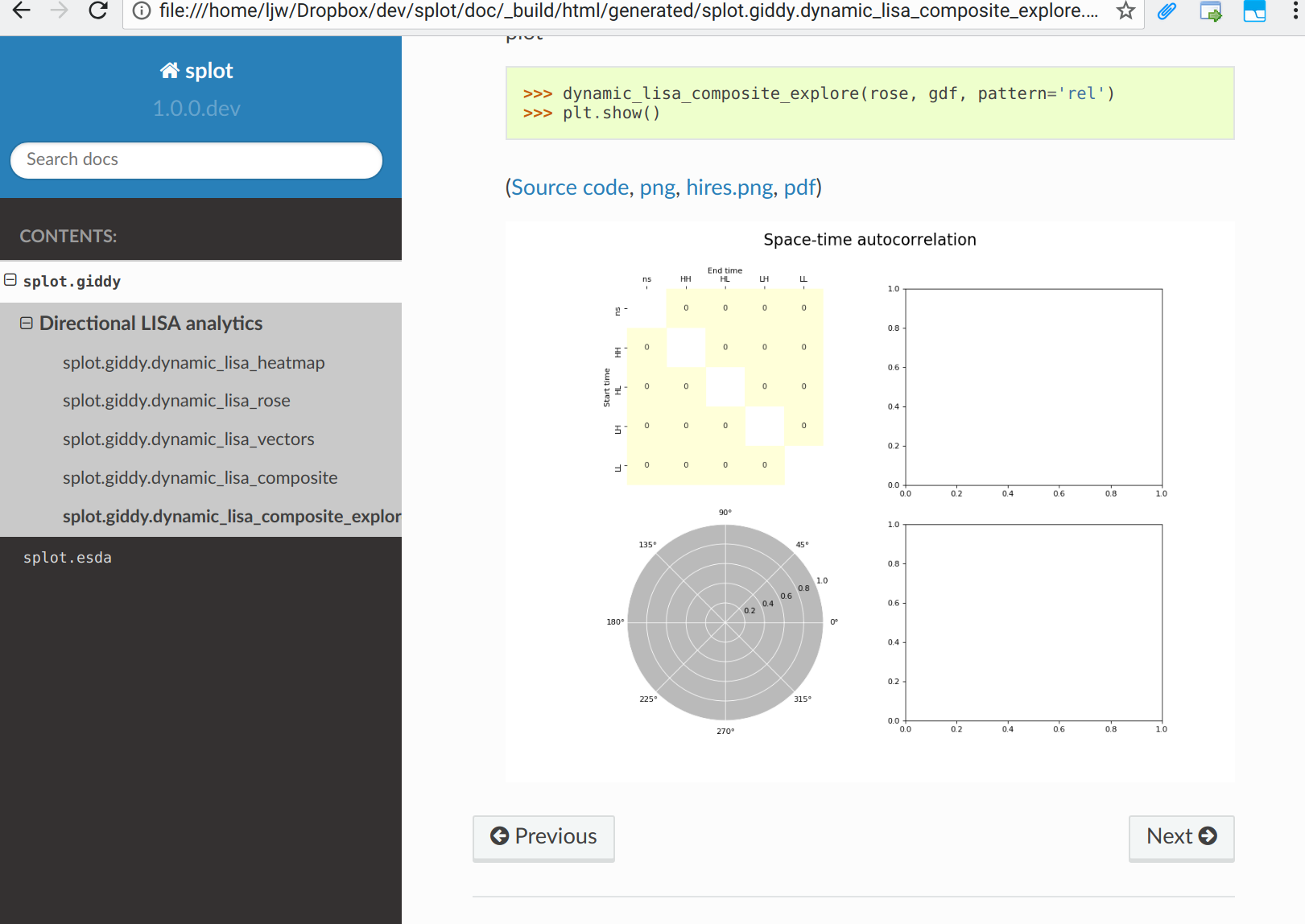
Task: Click the Previous navigation button
Action: (x=543, y=837)
